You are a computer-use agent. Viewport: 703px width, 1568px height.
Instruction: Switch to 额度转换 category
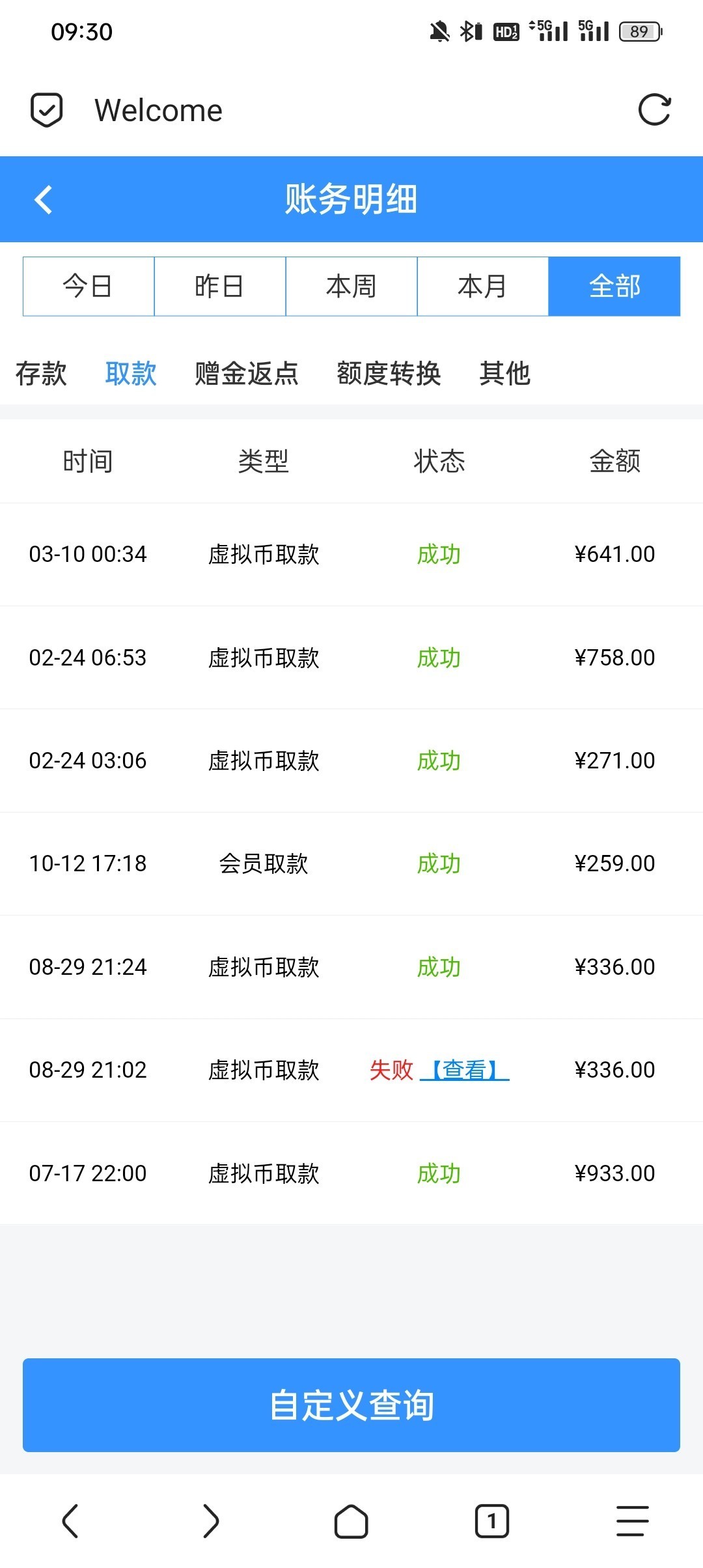(x=389, y=374)
